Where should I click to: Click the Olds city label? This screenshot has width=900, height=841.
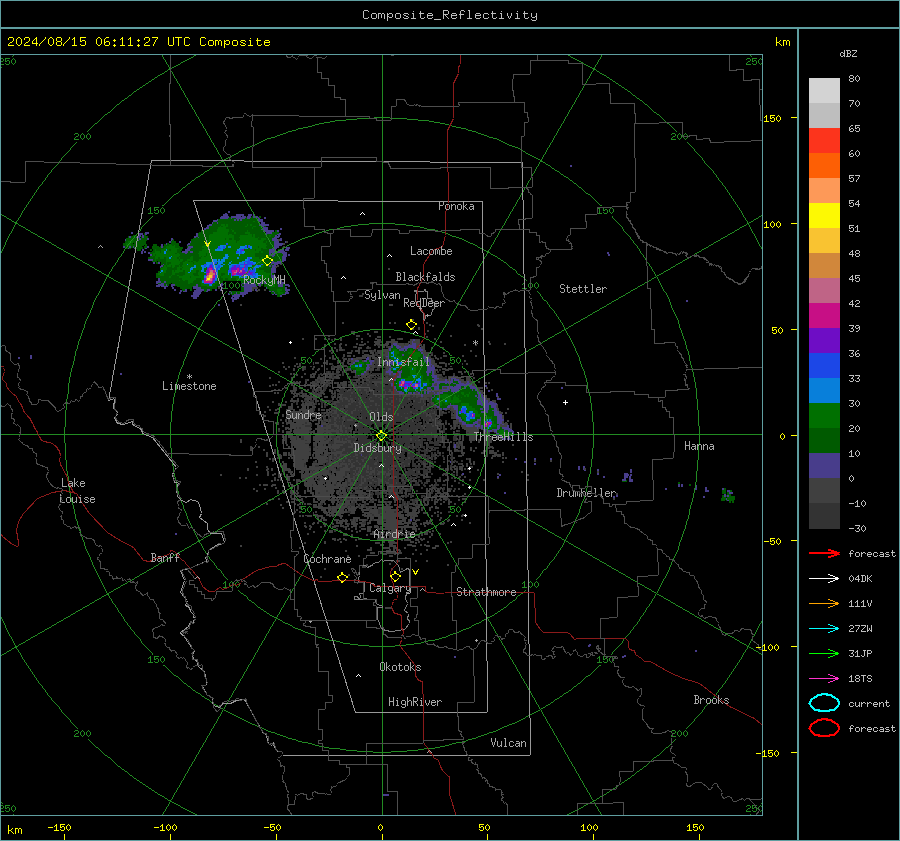pyautogui.click(x=381, y=417)
